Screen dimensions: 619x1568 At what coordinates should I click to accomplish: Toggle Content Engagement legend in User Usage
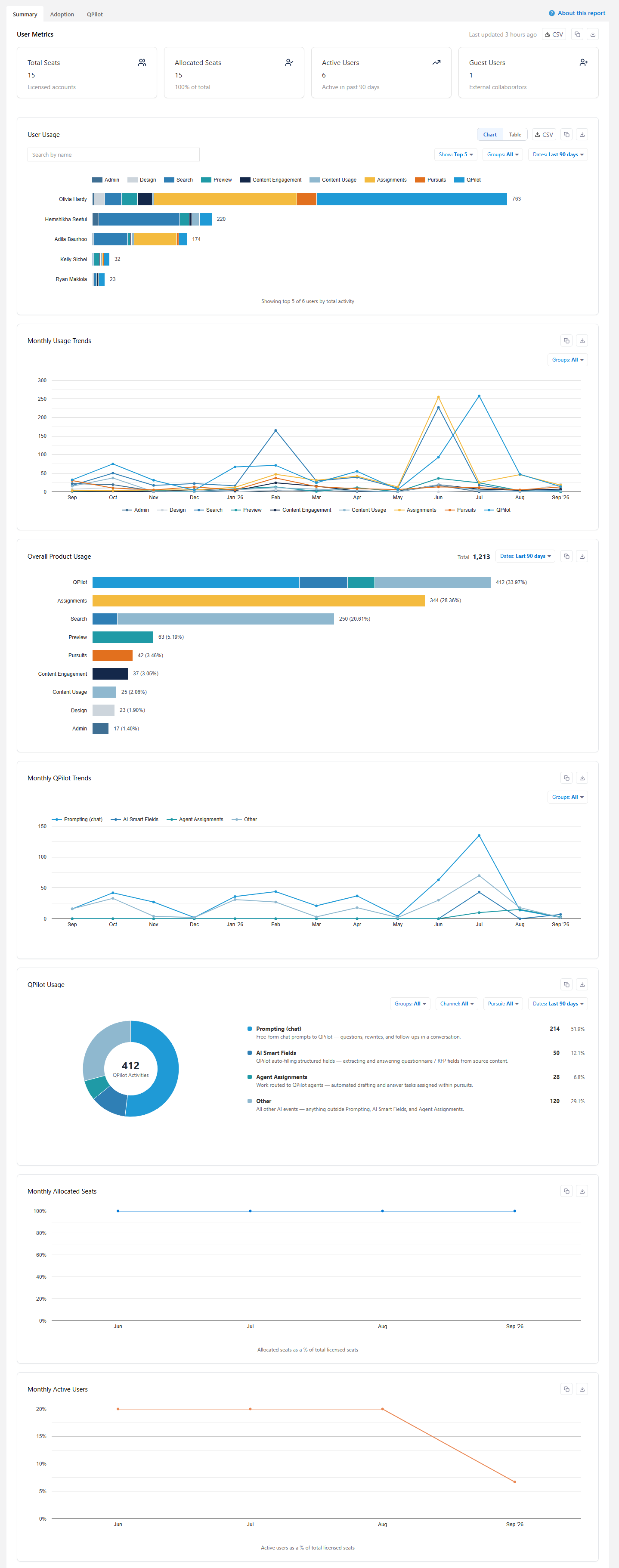[x=271, y=179]
